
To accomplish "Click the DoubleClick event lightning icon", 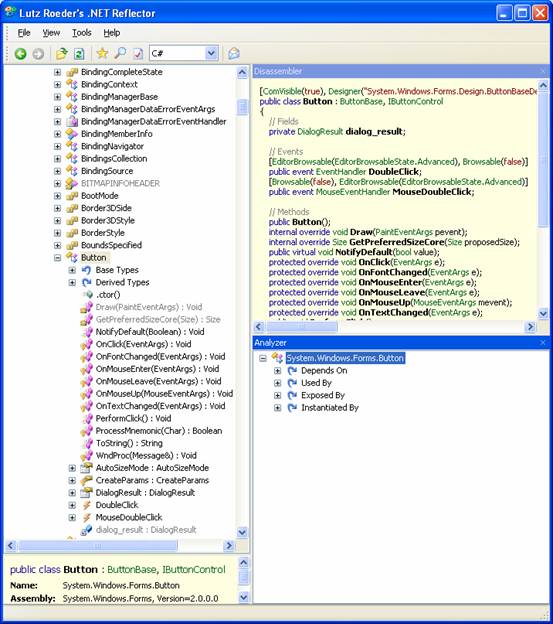I will [86, 505].
